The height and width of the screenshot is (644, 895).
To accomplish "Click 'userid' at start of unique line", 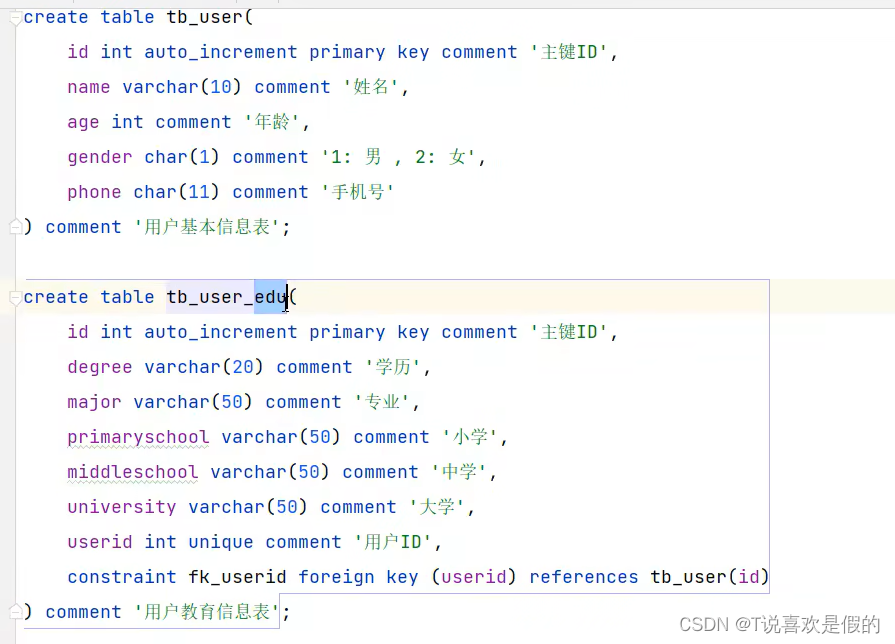I will (99, 542).
